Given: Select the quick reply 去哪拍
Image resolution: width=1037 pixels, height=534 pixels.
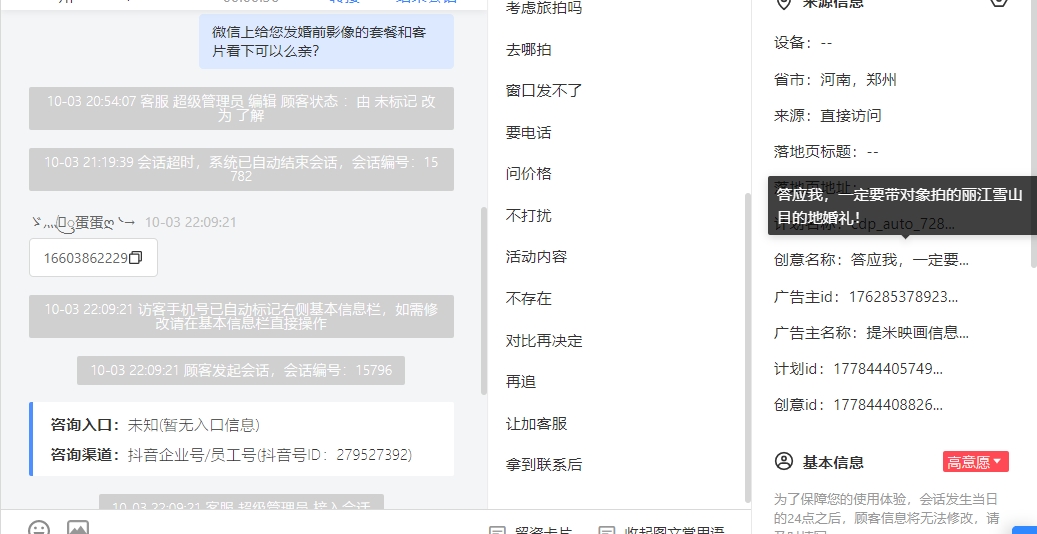Looking at the screenshot, I should (528, 50).
